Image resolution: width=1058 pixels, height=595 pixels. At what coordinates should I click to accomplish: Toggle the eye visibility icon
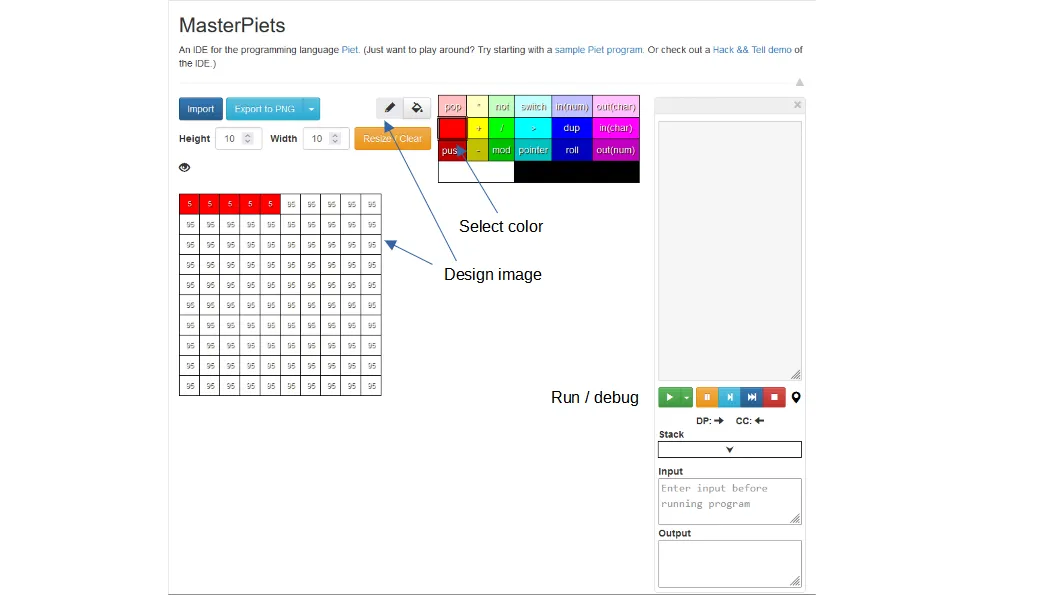(184, 167)
